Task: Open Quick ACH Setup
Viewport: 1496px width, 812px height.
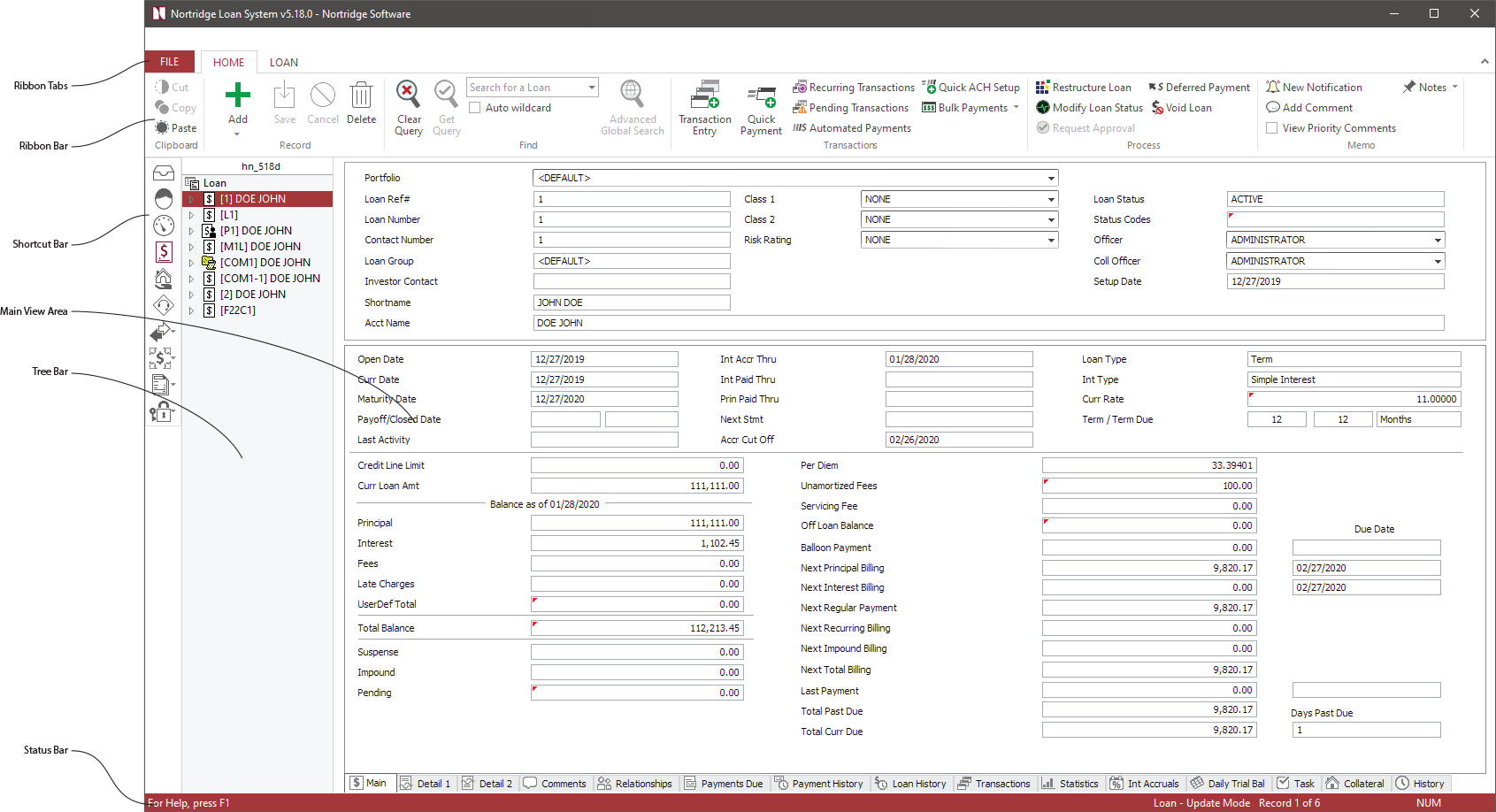Action: (970, 88)
